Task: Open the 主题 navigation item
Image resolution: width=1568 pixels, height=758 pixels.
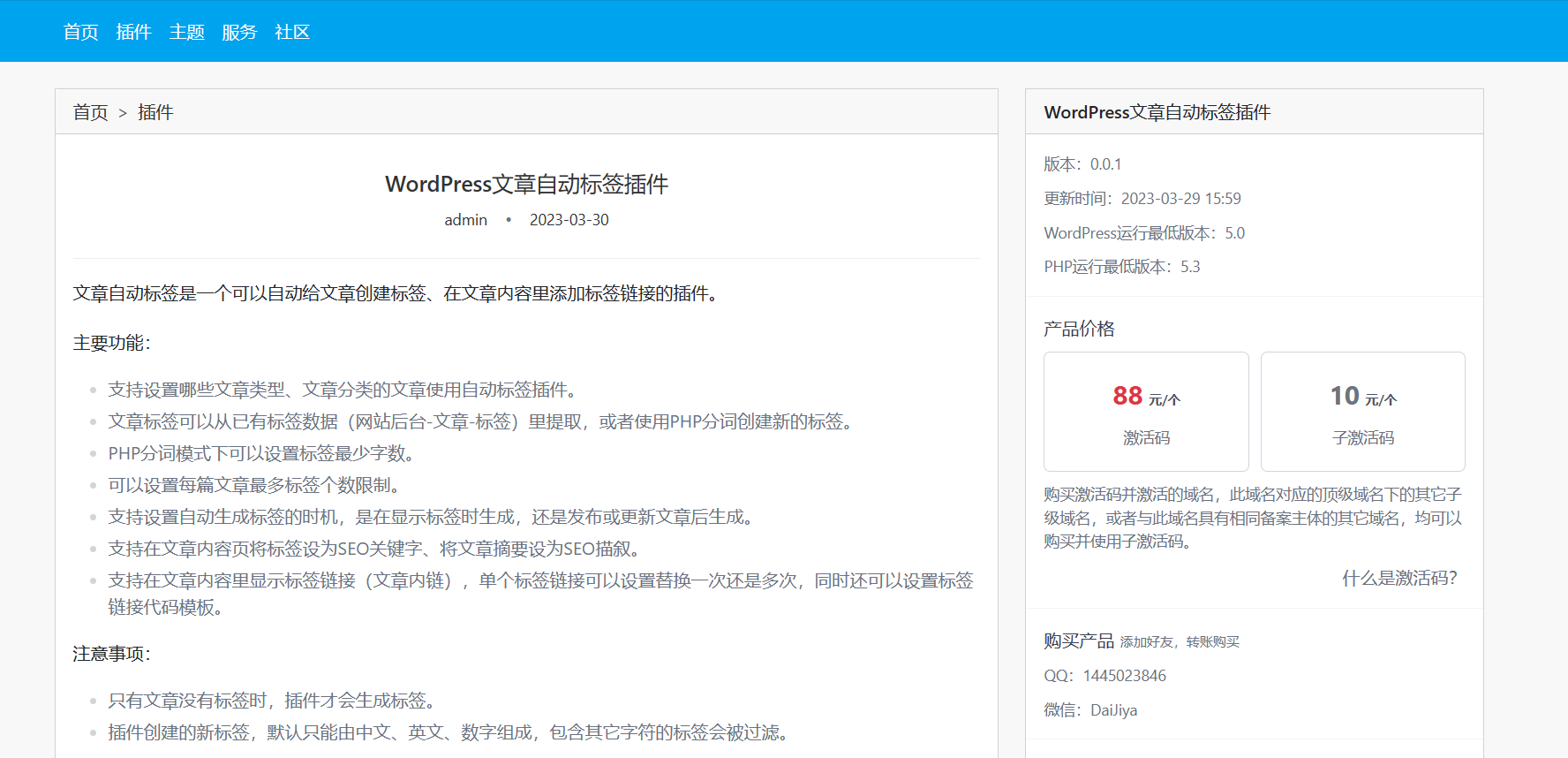Action: click(x=187, y=32)
